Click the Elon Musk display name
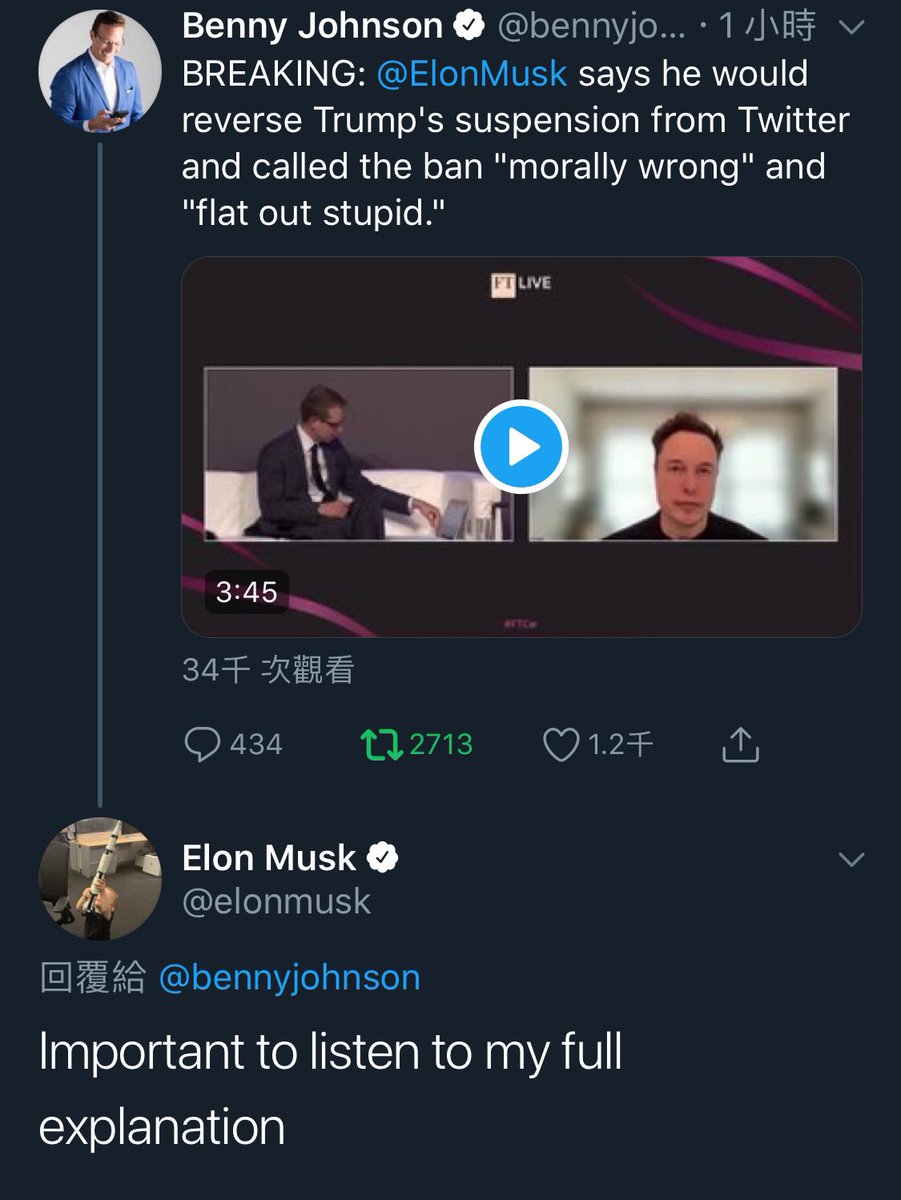 269,858
